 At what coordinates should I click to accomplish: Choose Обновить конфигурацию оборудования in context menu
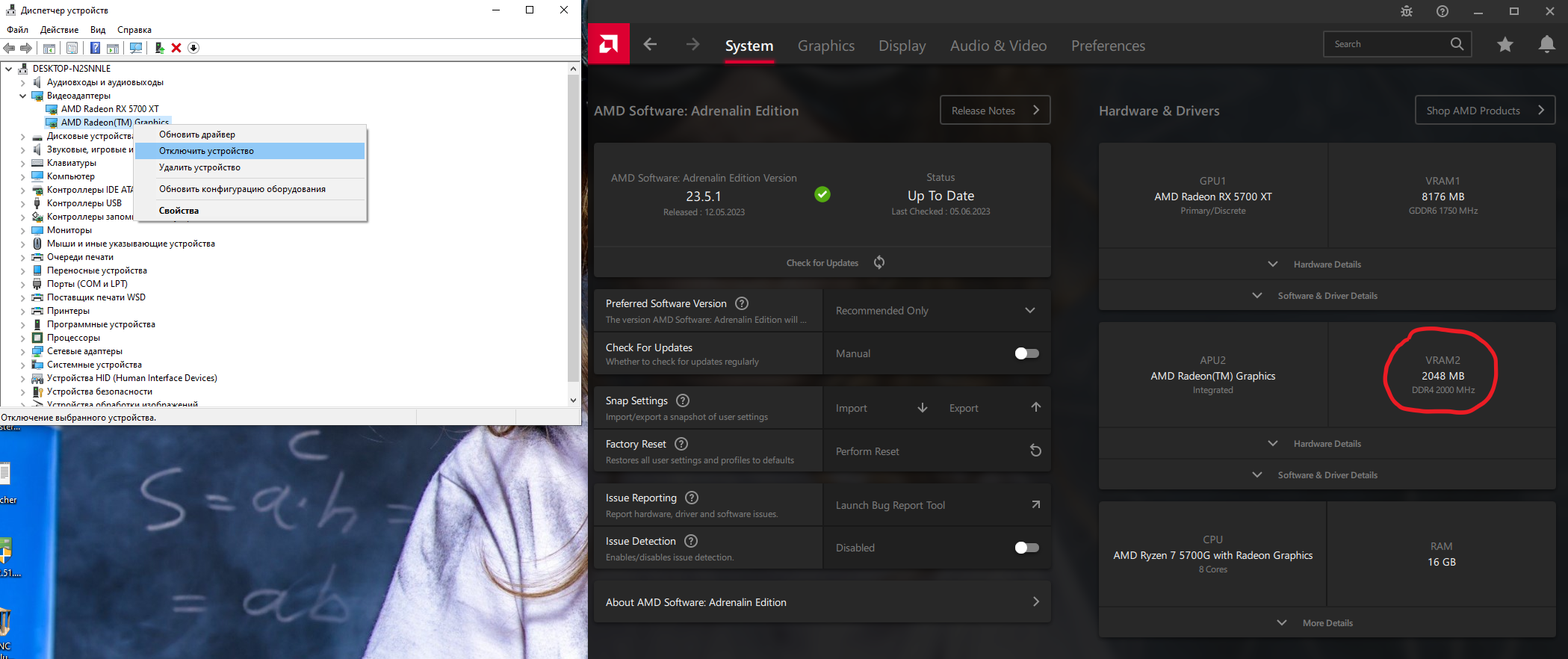[250, 189]
